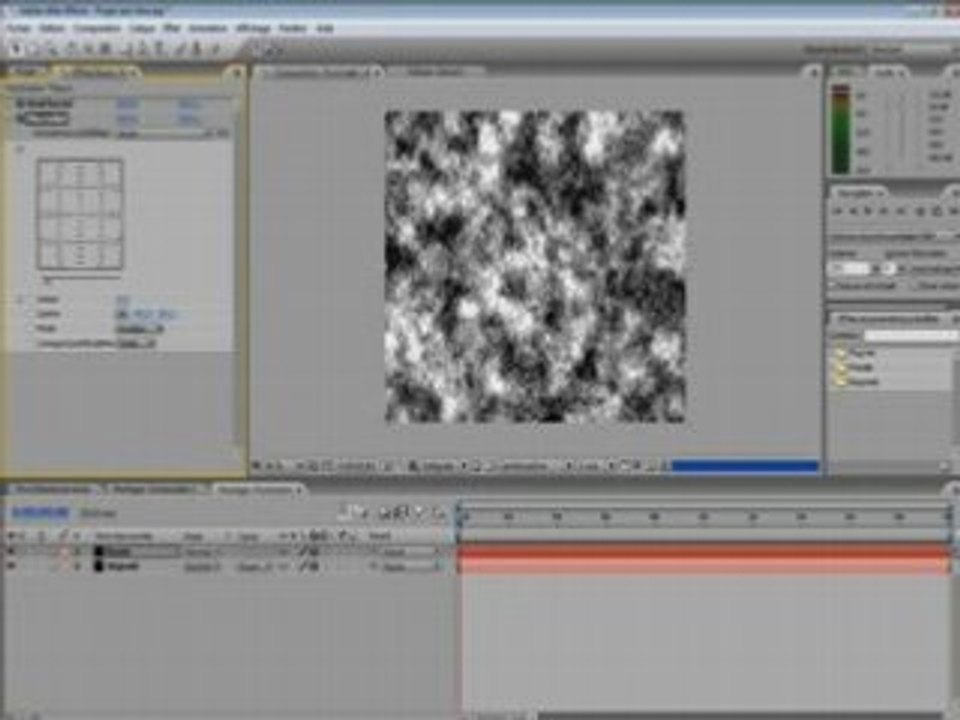Screen dimensions: 960x720
Task: Select the Rotation tool
Action: [x=71, y=50]
